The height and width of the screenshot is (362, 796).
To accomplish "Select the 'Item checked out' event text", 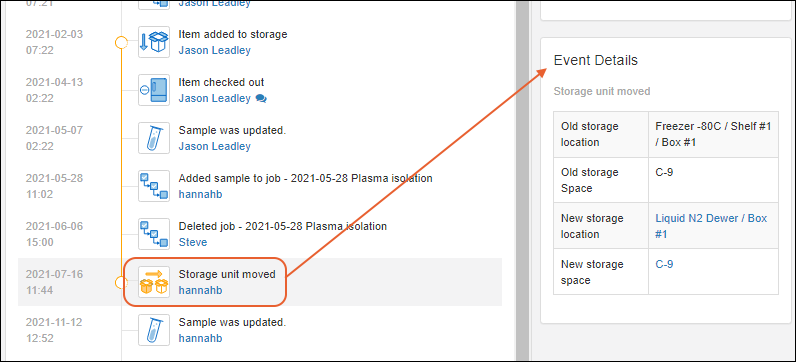I will 221,82.
